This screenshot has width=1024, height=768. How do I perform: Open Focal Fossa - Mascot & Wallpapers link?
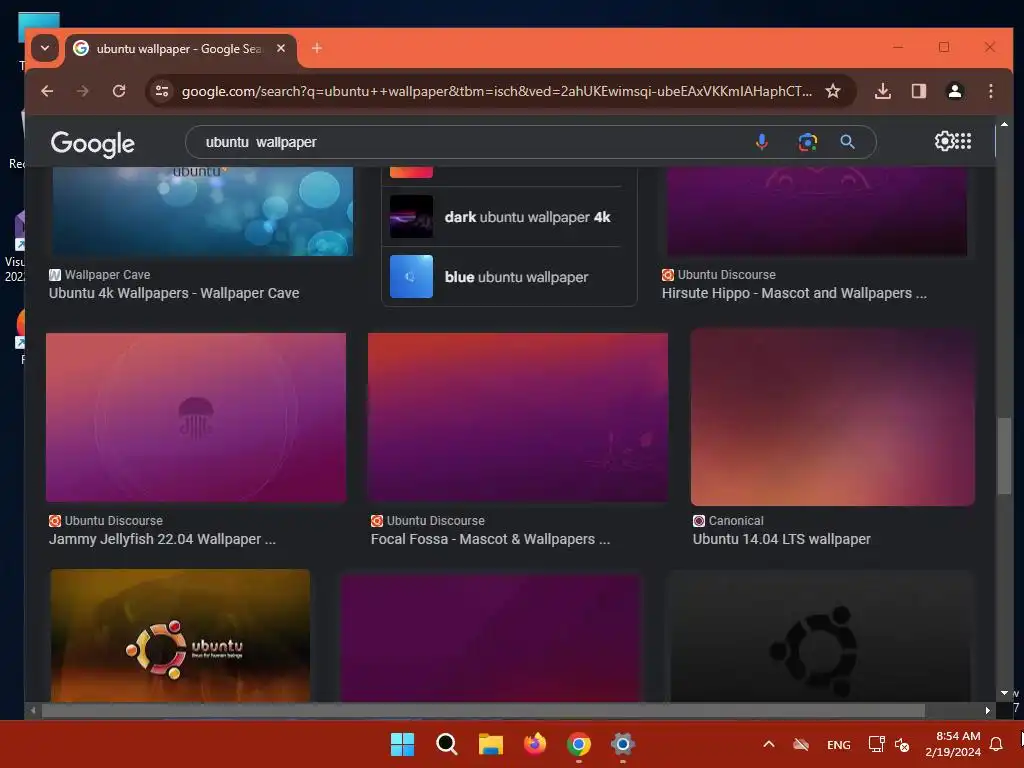pos(490,539)
